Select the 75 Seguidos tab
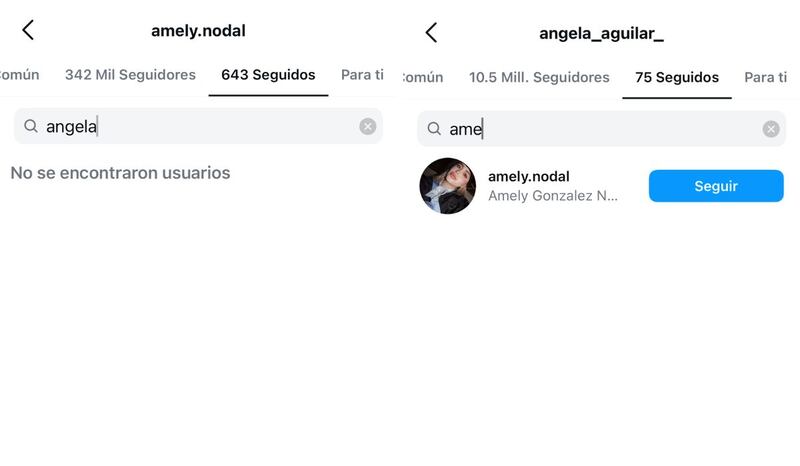 (677, 77)
